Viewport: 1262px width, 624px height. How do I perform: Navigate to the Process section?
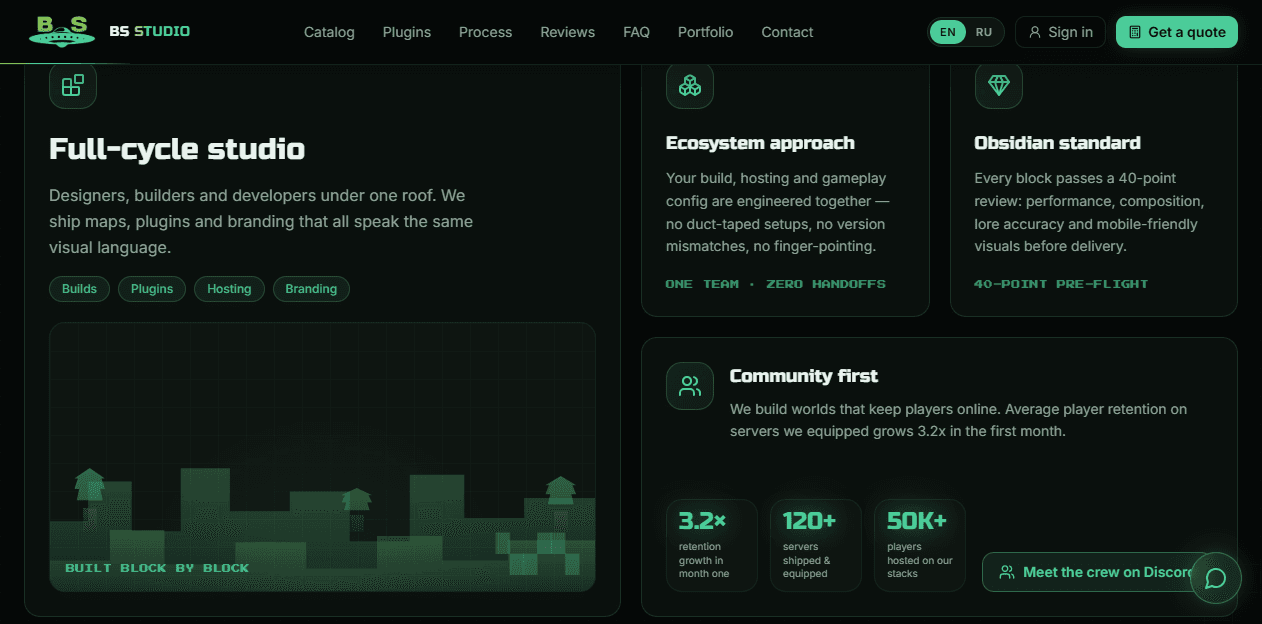click(486, 32)
